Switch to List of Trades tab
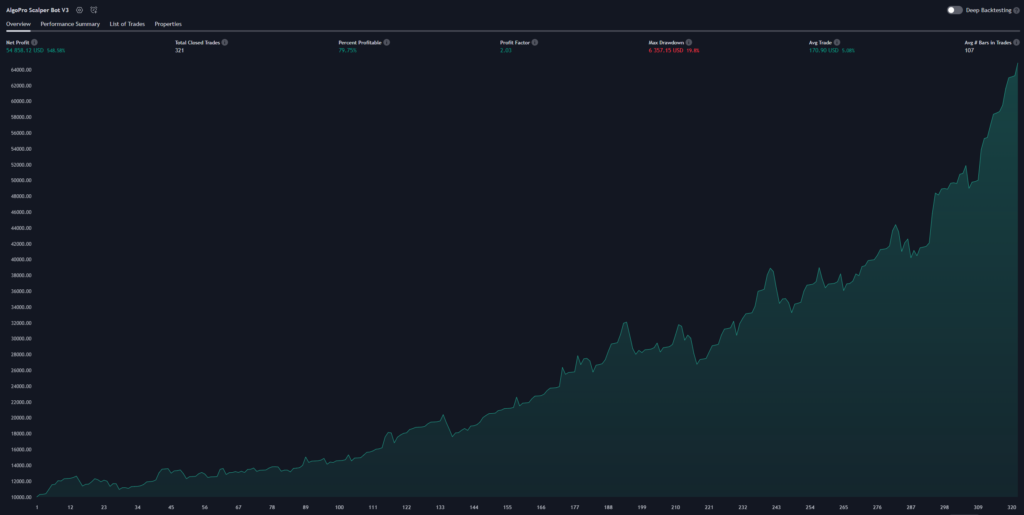 tap(127, 23)
